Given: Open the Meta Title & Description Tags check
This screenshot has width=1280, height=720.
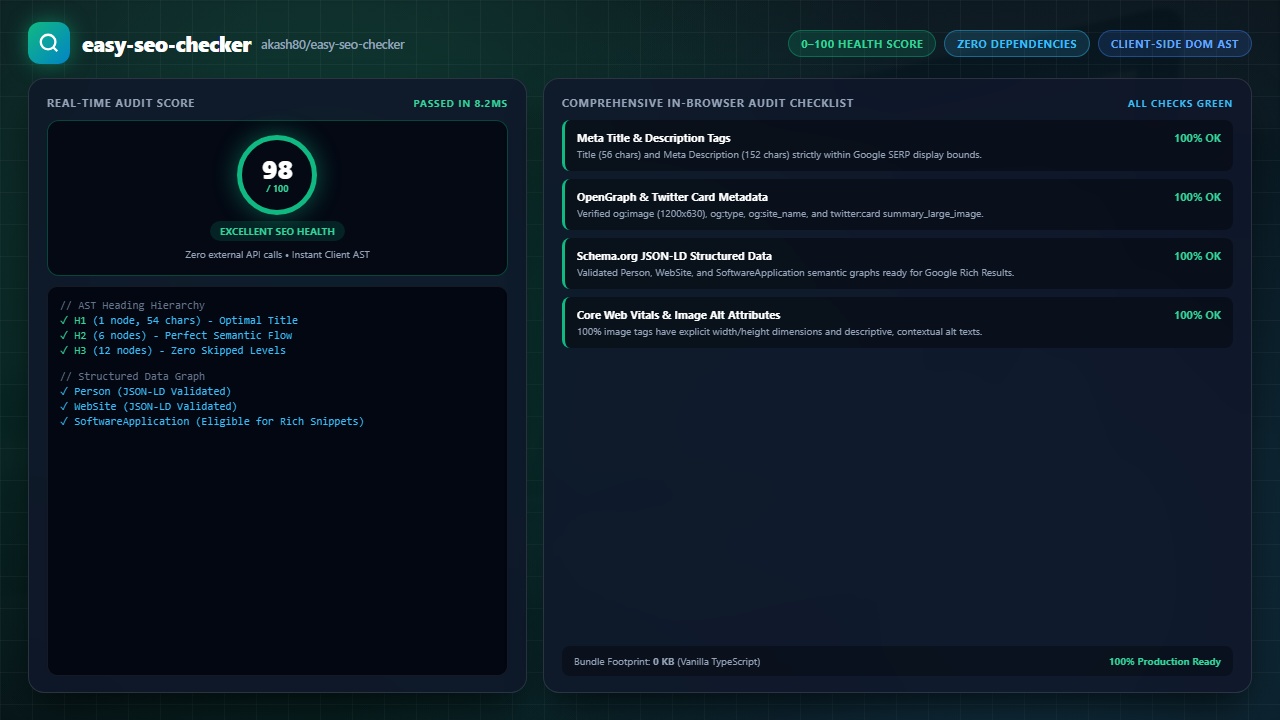Looking at the screenshot, I should [x=897, y=146].
